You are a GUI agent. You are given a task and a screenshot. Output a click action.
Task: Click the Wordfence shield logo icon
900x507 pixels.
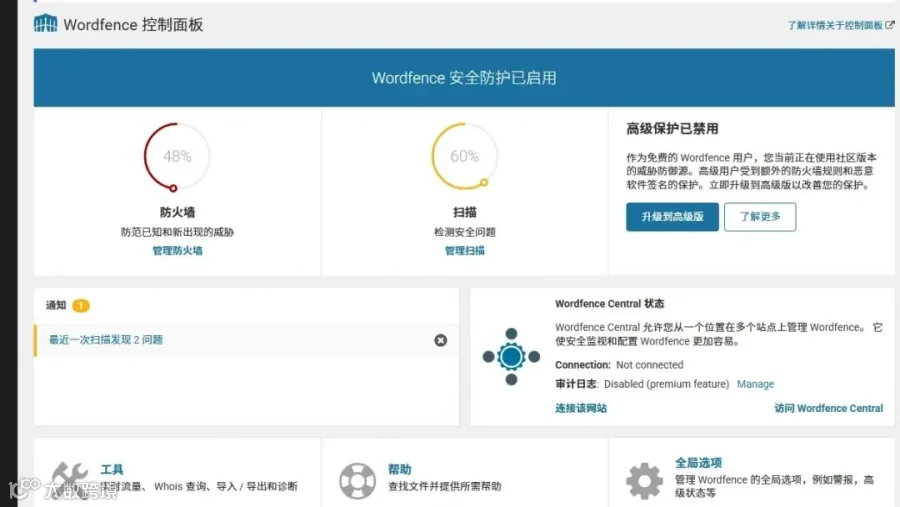pyautogui.click(x=45, y=24)
